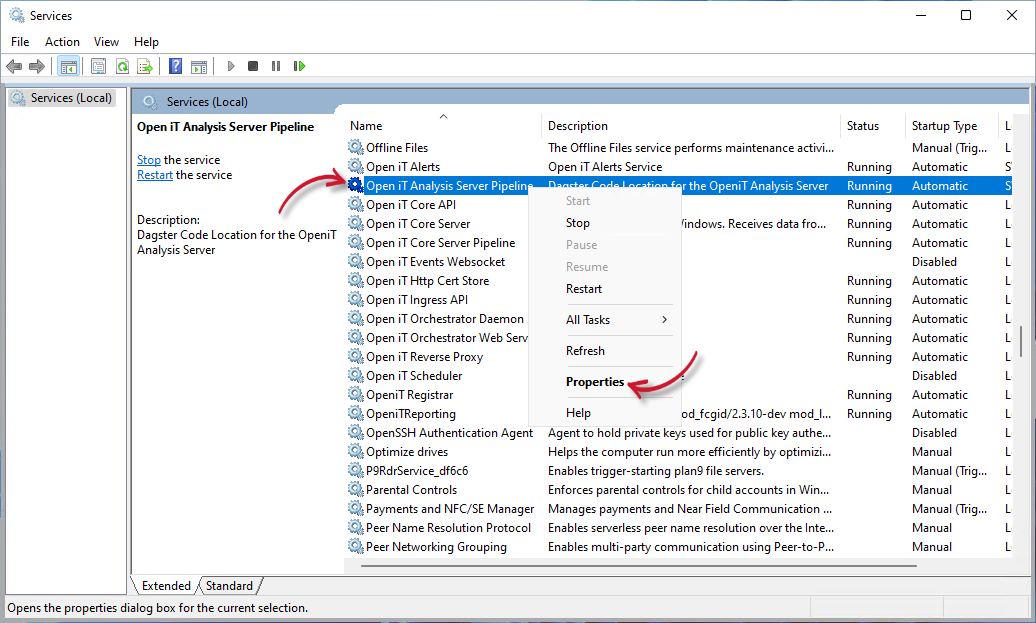
Task: Click the Restart Service toolbar icon
Action: pos(299,66)
